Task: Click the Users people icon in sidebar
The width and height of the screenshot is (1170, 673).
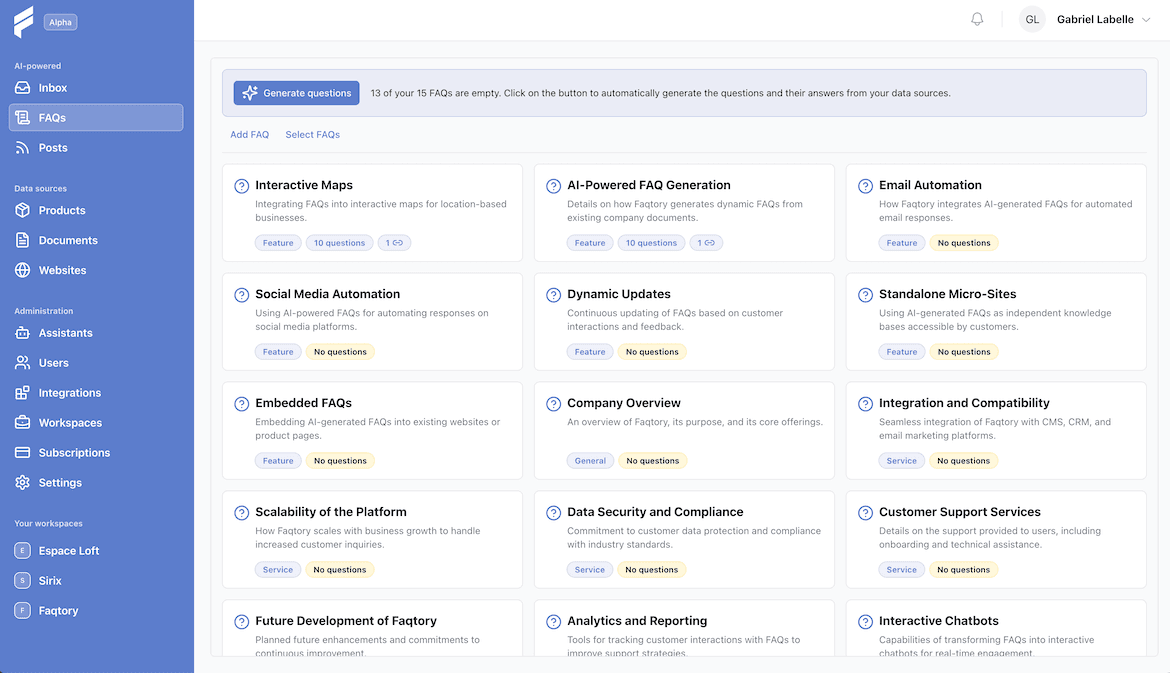Action: (x=22, y=363)
